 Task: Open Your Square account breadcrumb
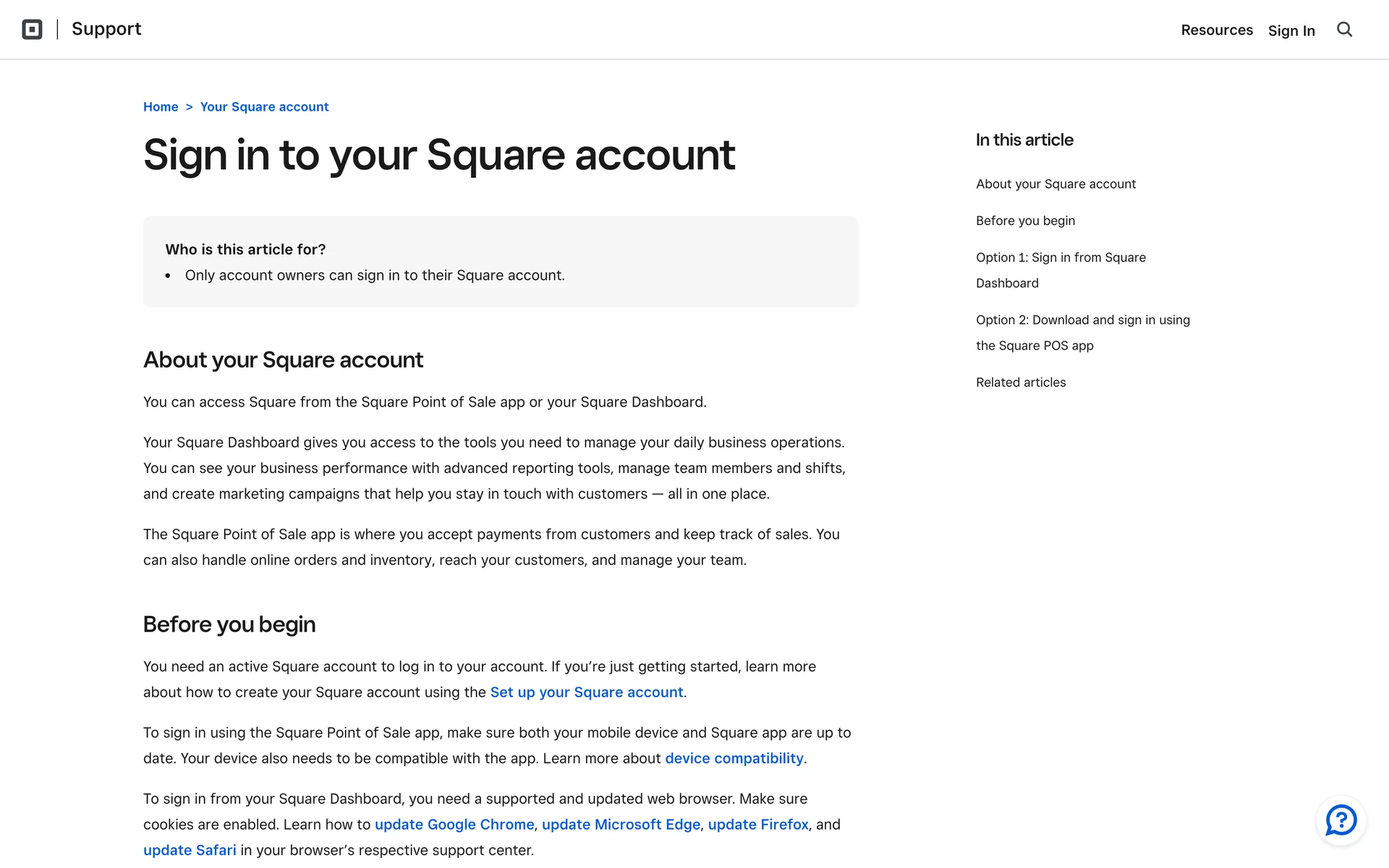pyautogui.click(x=264, y=107)
